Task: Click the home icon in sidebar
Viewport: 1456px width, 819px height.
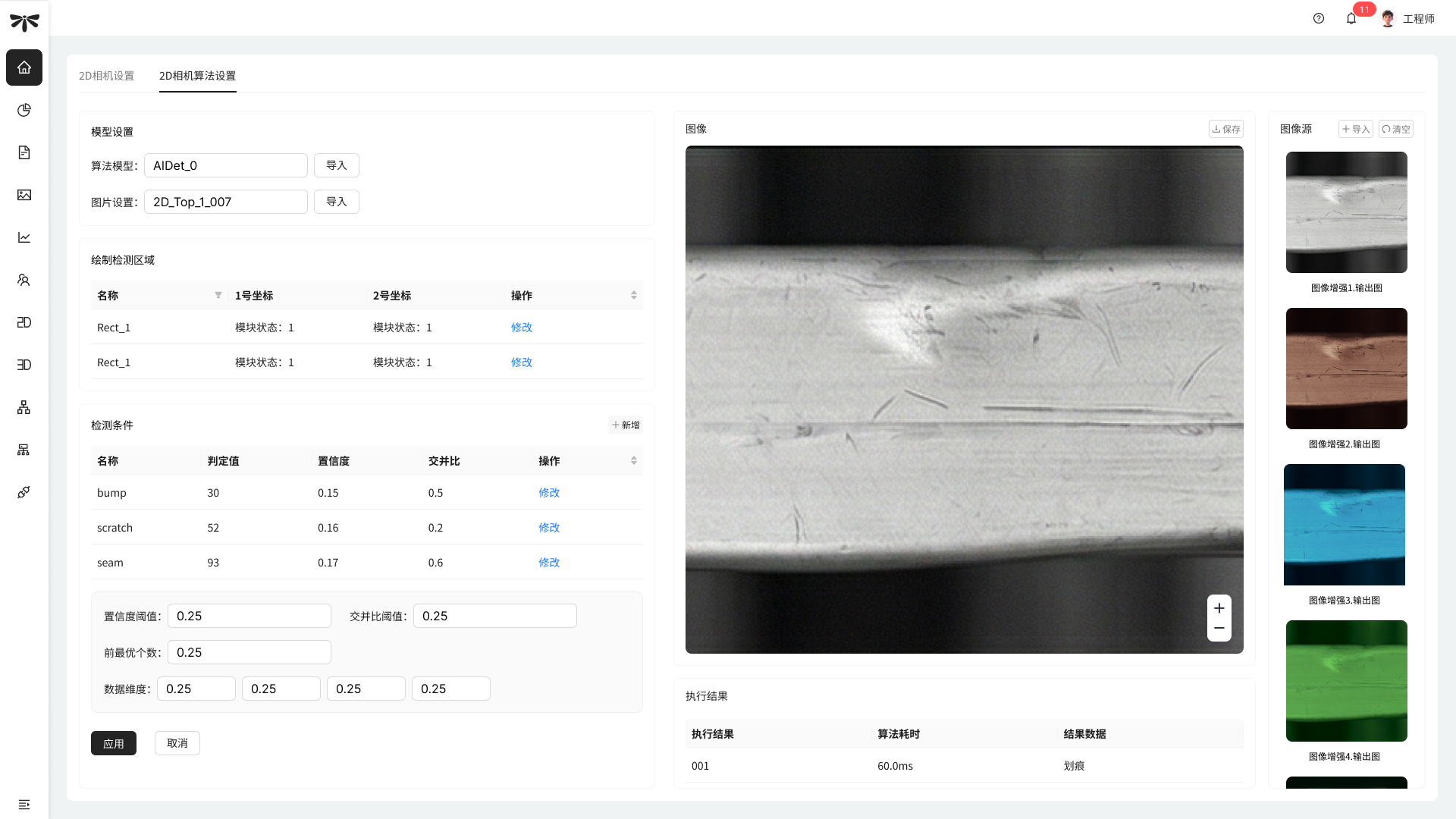Action: 24,67
